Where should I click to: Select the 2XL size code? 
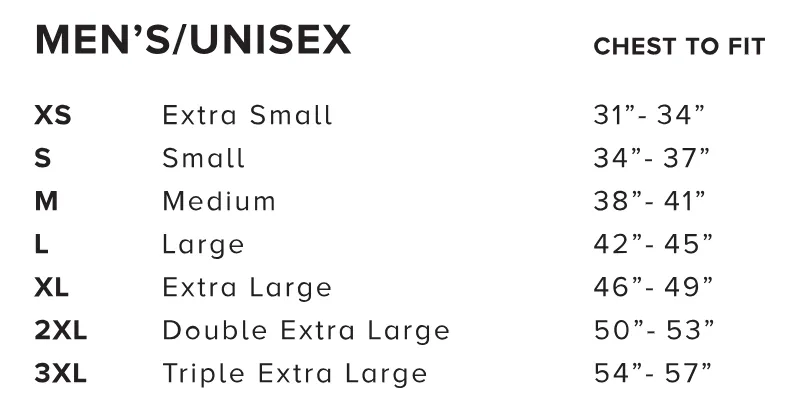[60, 330]
